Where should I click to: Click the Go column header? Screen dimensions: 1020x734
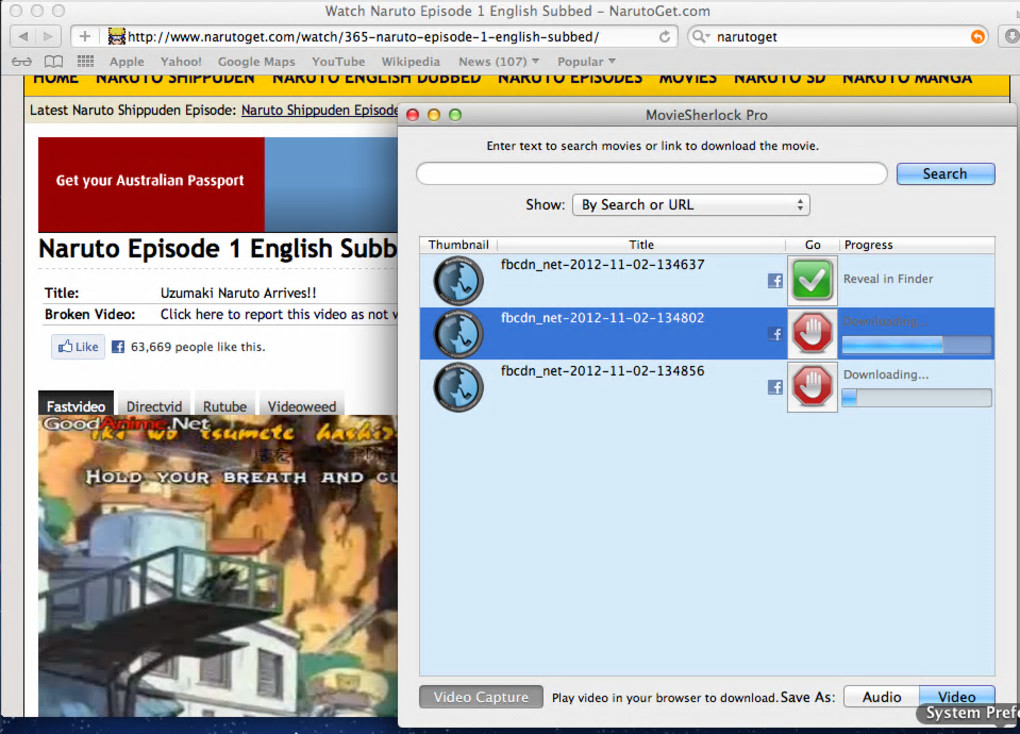click(812, 245)
